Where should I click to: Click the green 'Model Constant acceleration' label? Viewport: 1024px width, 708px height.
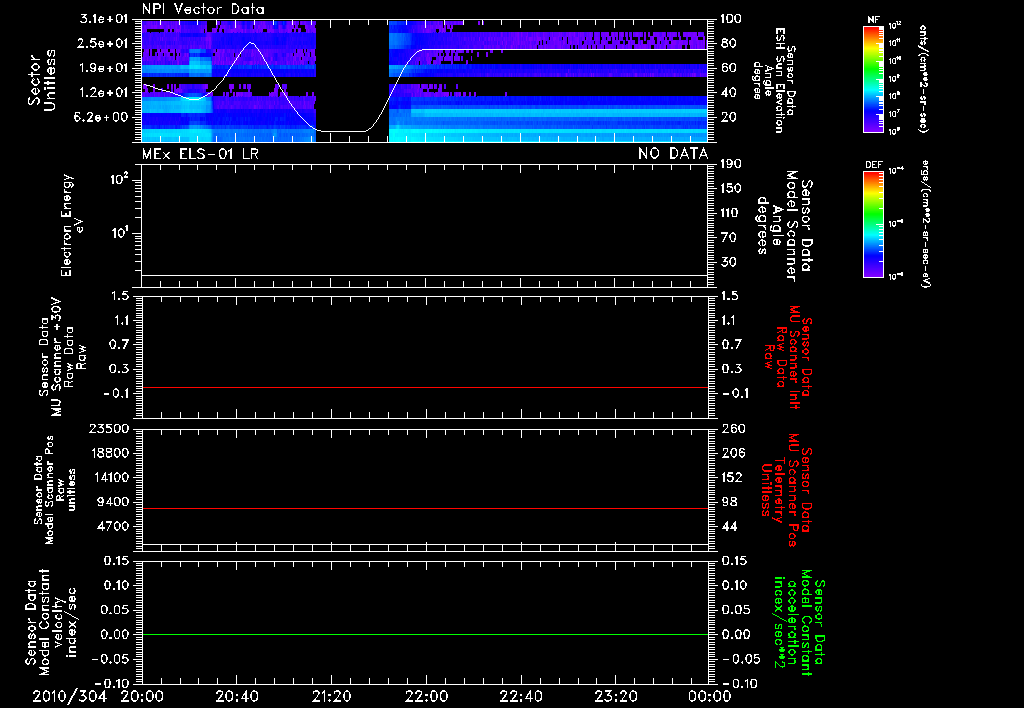(798, 622)
